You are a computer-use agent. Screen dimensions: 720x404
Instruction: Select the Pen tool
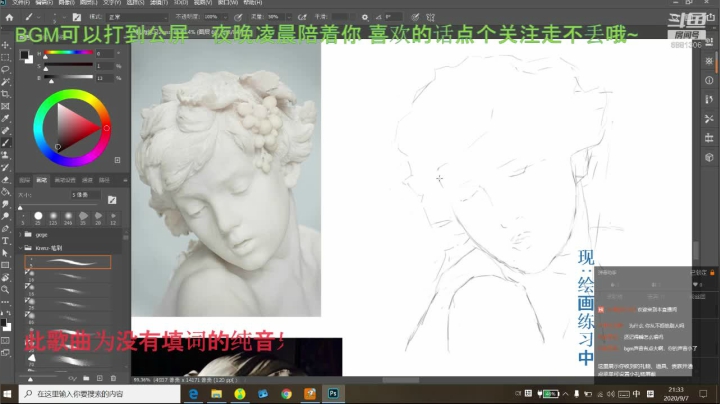(6, 228)
